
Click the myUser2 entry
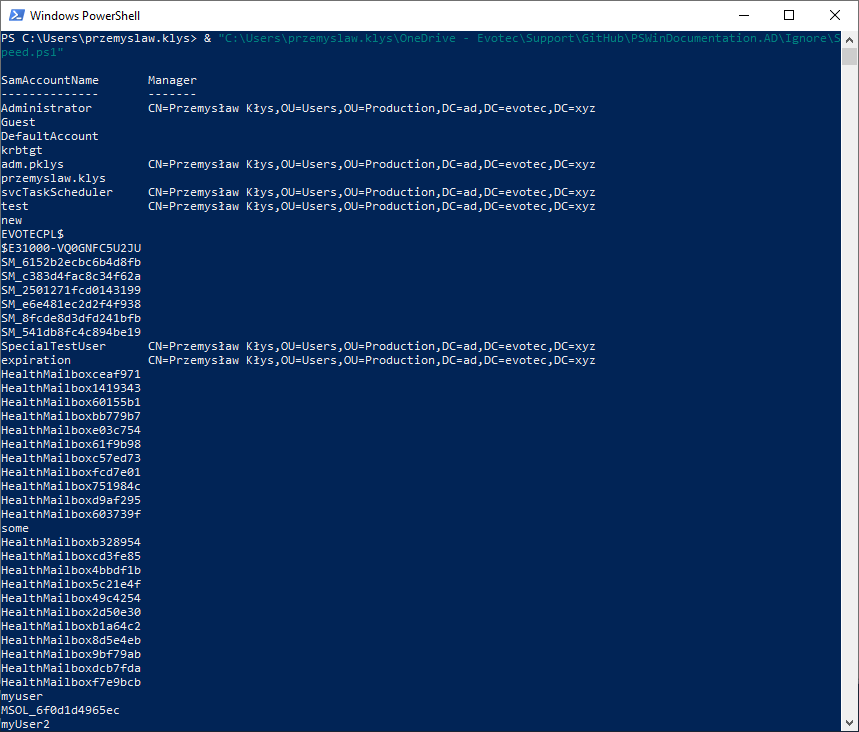25,724
